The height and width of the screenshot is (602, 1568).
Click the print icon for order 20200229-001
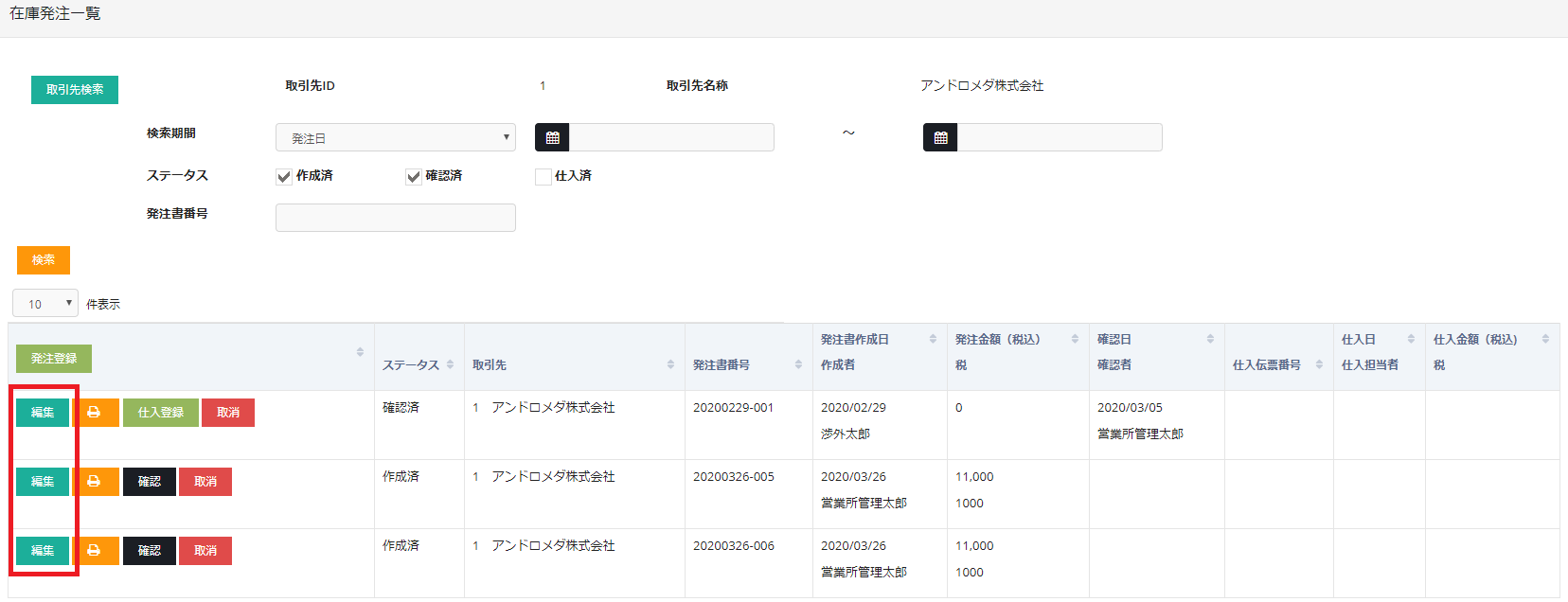pos(95,413)
